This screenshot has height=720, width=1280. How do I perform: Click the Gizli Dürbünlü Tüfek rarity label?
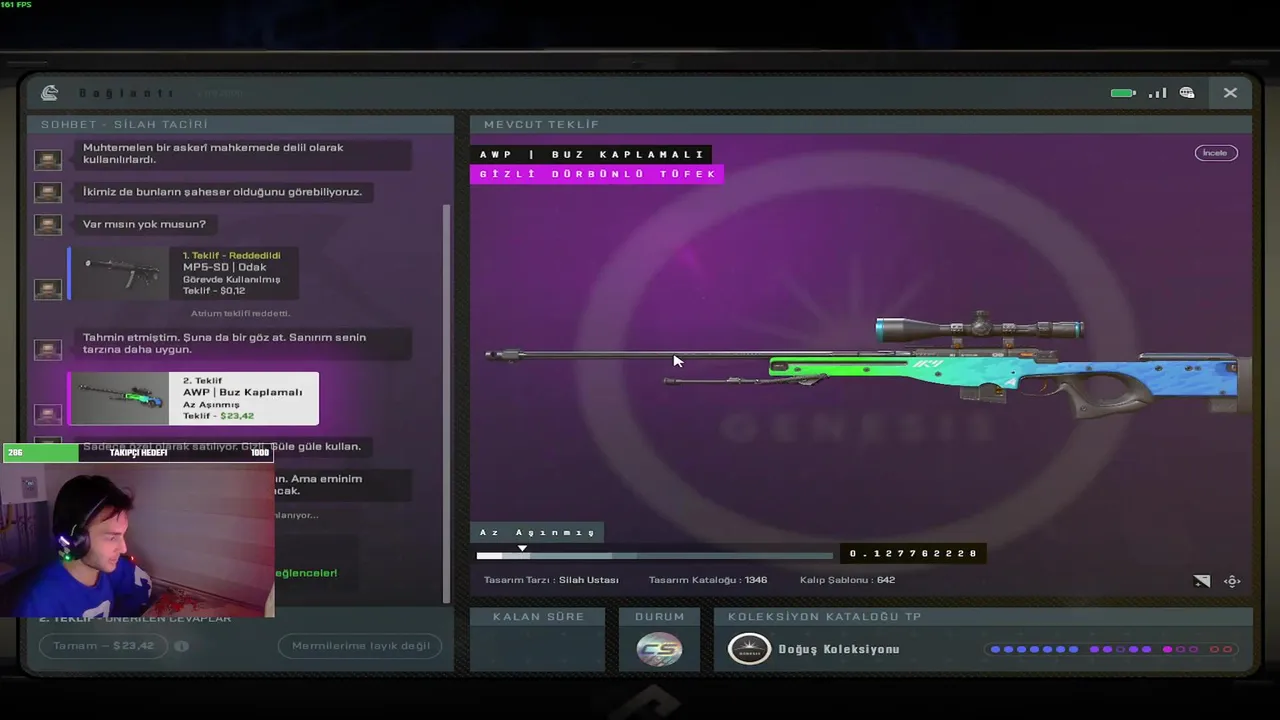click(x=597, y=174)
